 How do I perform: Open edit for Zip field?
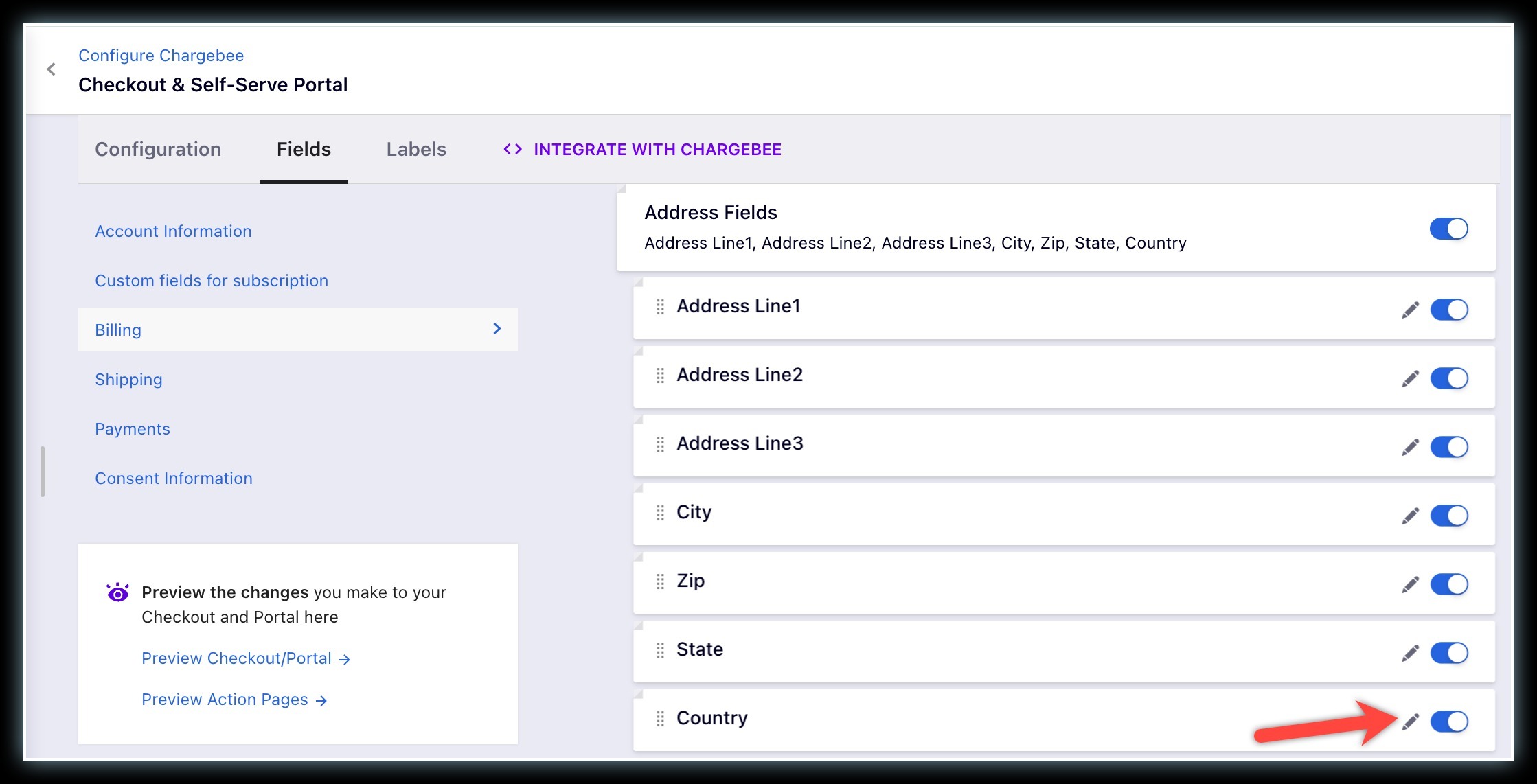coord(1410,585)
